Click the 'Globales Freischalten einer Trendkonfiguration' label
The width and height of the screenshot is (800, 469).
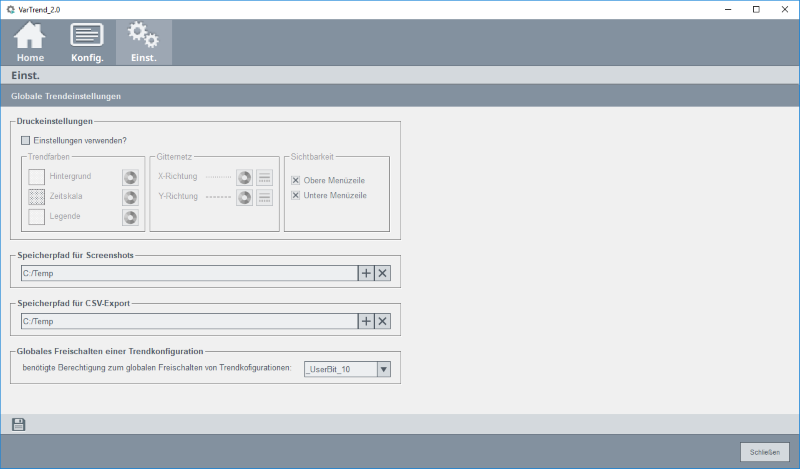[110, 351]
